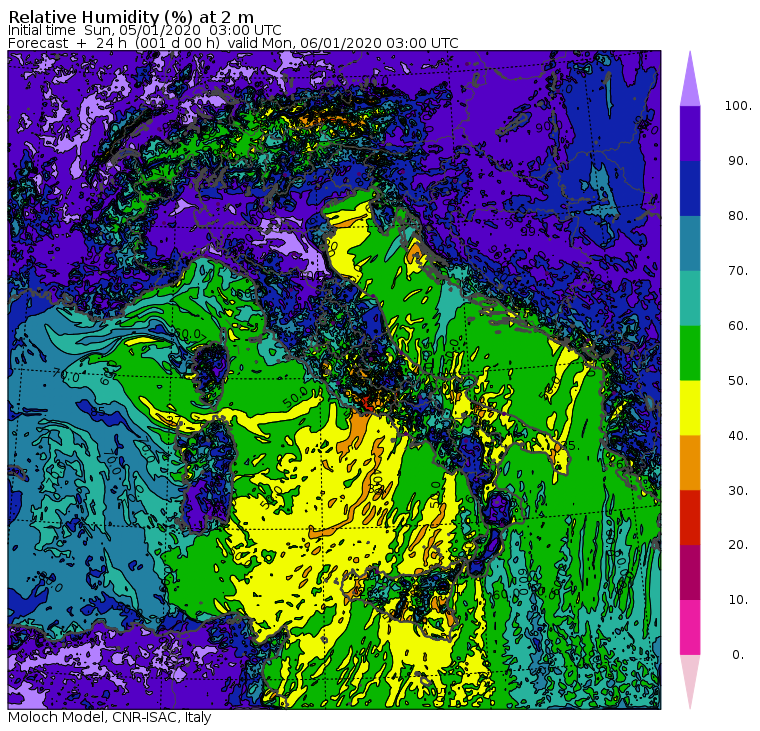Click the '60.' colorbar label
The image size is (760, 731).
point(738,326)
